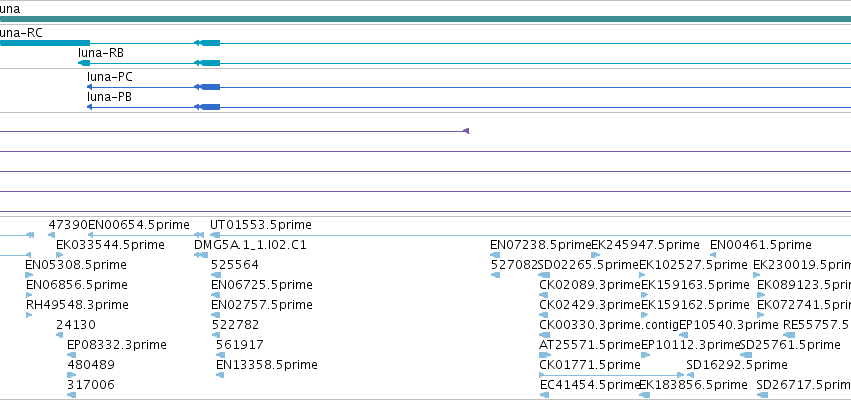Select EC41454.5prime EST label
This screenshot has height=400, width=851.
tap(590, 385)
